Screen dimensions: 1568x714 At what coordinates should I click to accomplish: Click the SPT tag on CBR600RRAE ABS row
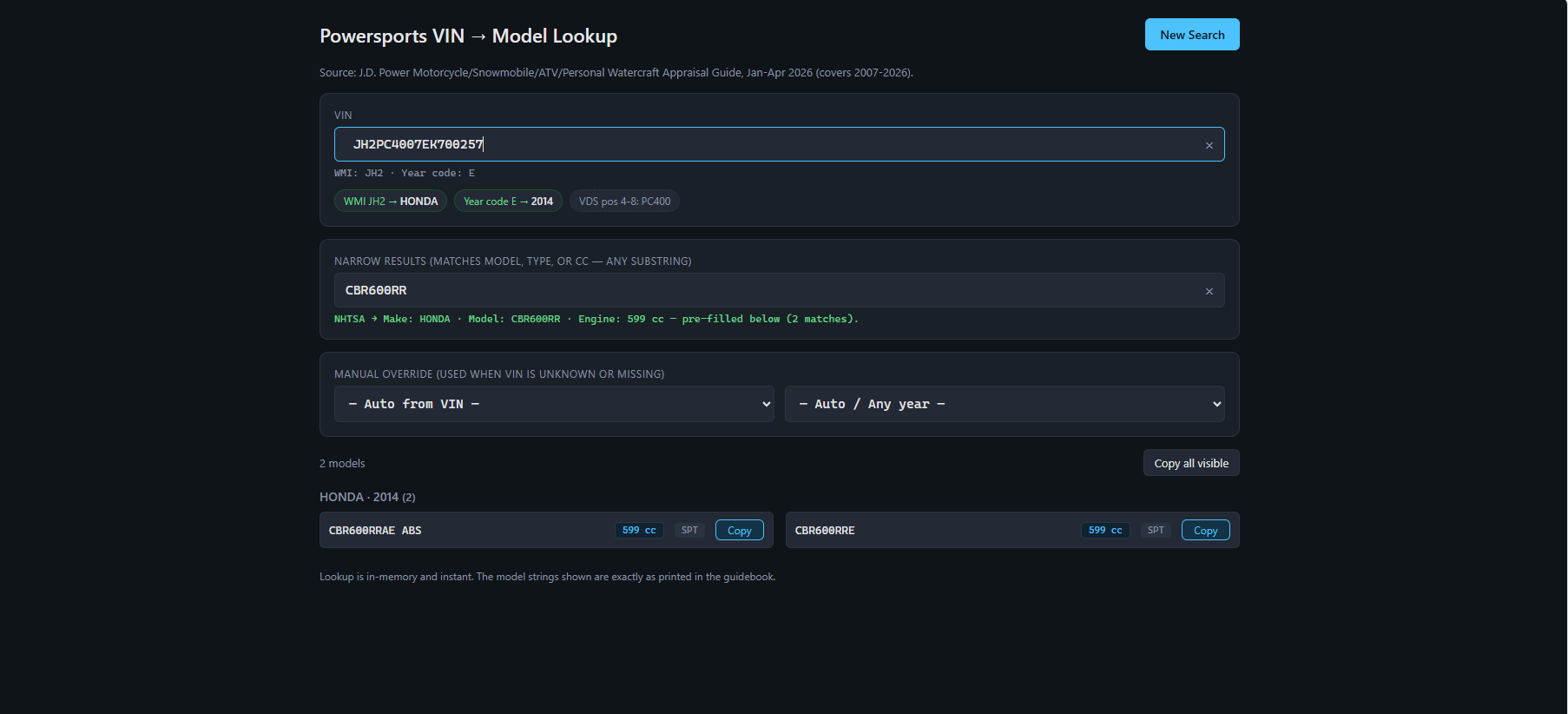tap(689, 530)
